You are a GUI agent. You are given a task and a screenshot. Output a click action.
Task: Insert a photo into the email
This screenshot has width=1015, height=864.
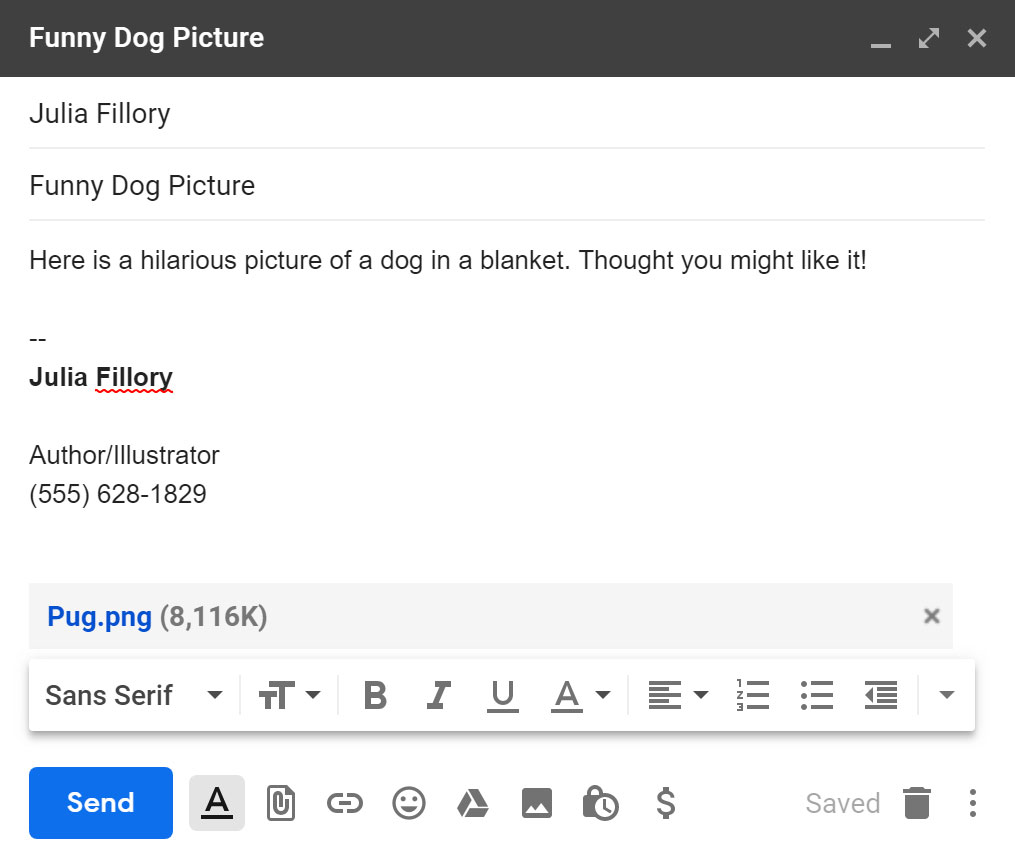537,803
